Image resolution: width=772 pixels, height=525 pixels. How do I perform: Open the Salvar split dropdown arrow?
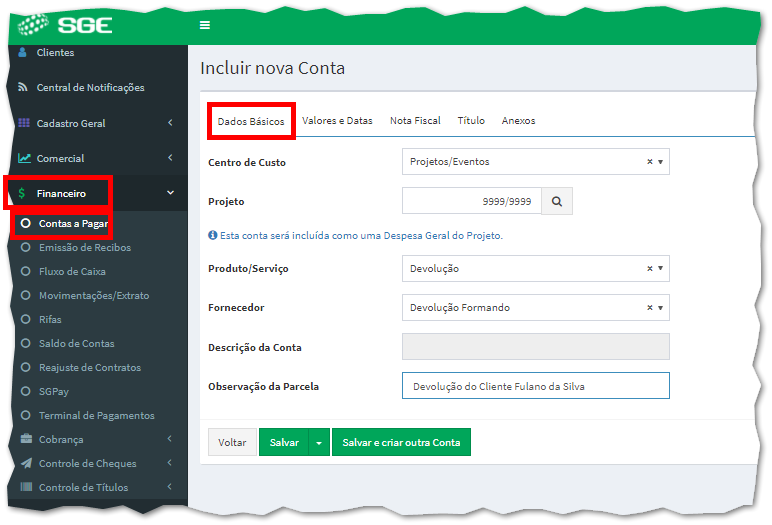[319, 442]
